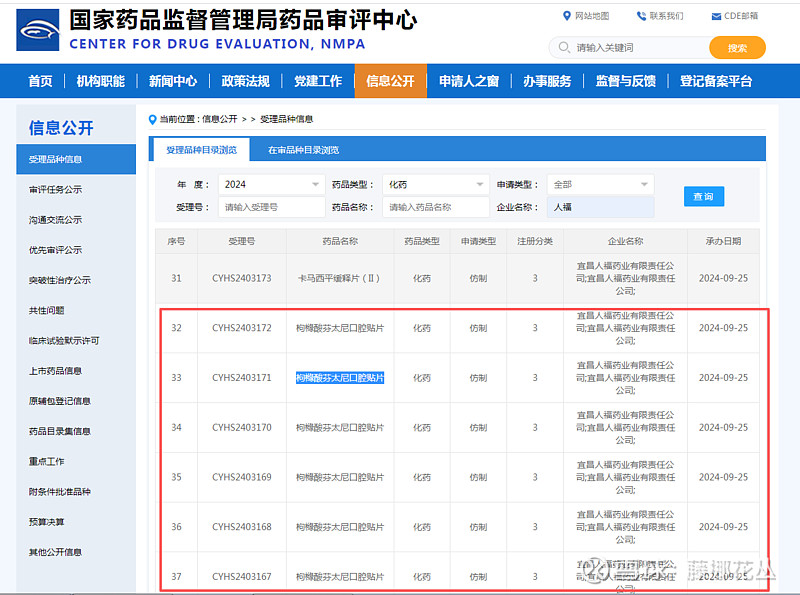Click the 当前位置 breadcrumb pin icon

153,119
